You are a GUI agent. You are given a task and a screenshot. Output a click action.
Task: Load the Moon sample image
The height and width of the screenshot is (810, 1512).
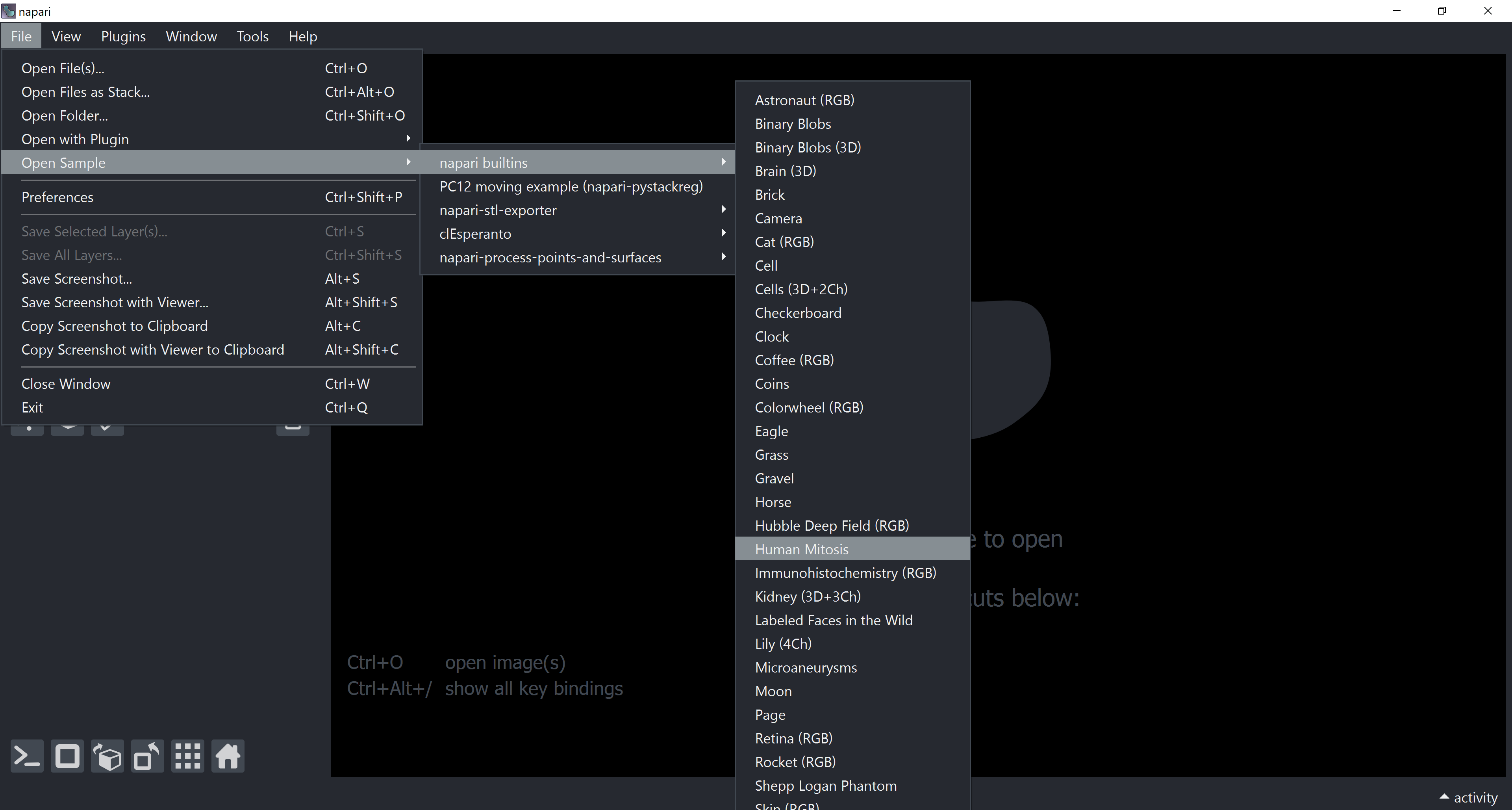pos(852,691)
